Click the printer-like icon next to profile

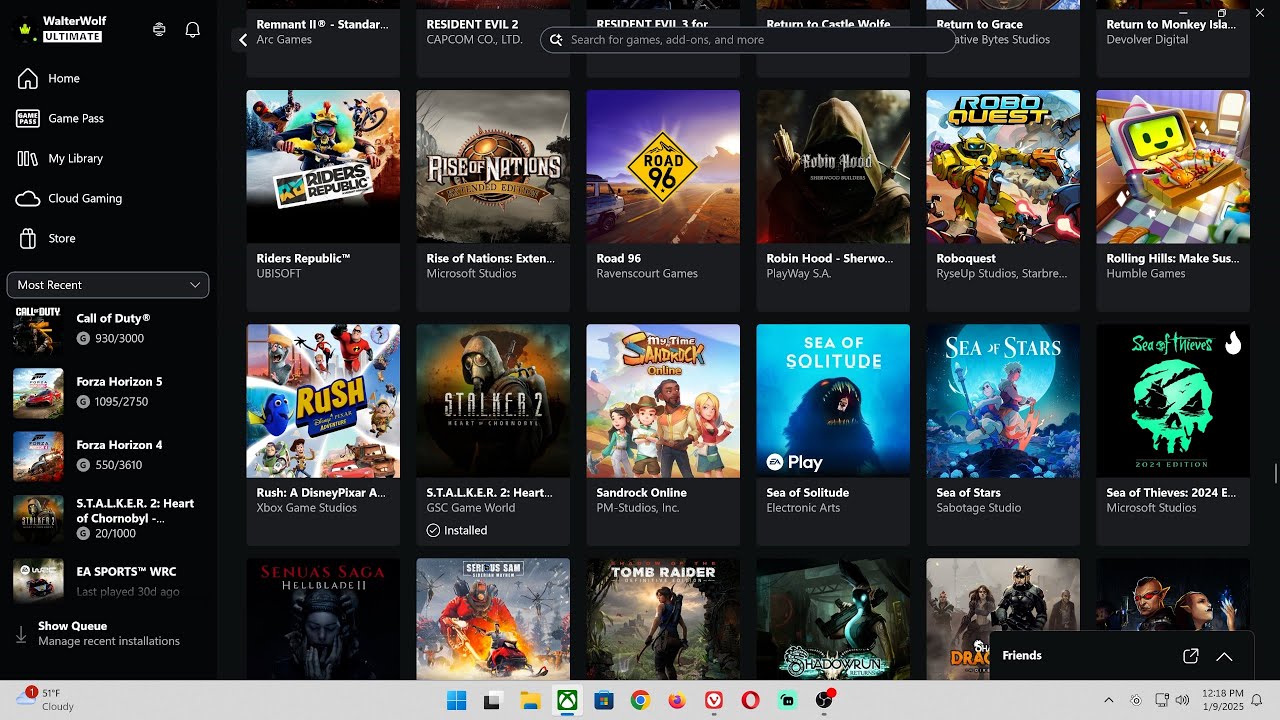159,30
